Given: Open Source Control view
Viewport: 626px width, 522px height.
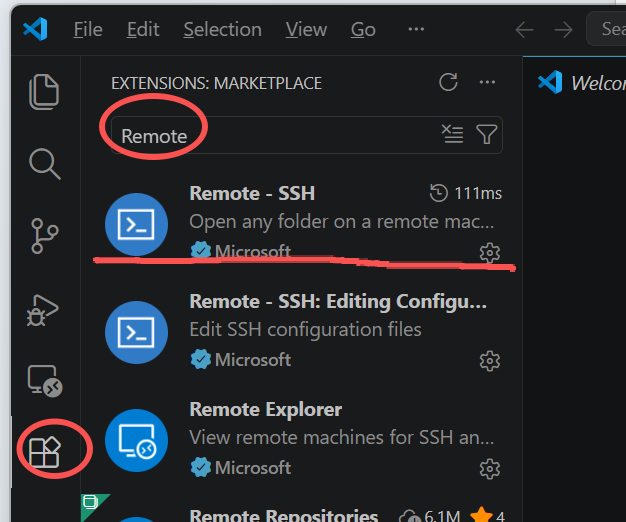Looking at the screenshot, I should 44,236.
